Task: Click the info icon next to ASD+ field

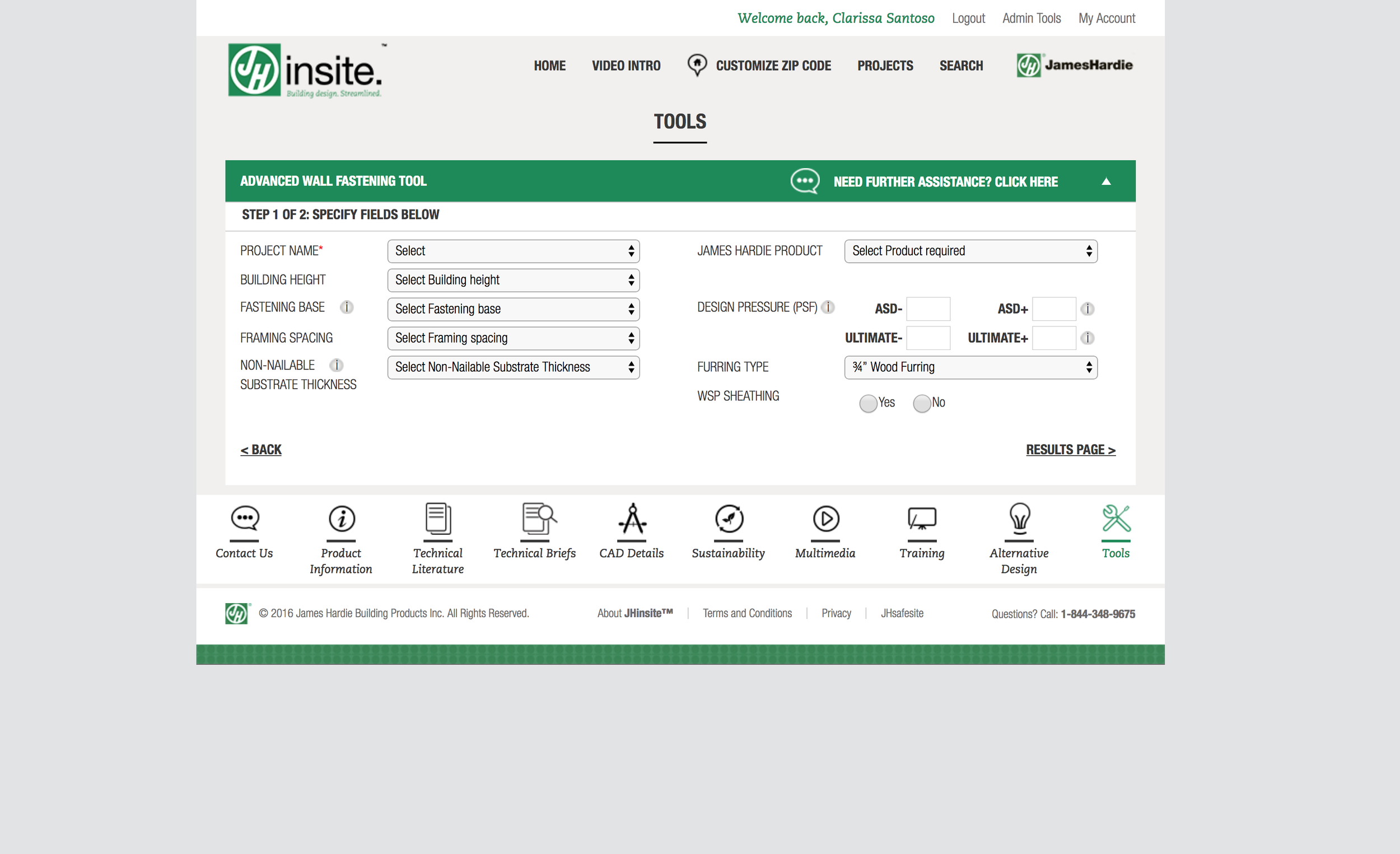Action: [x=1087, y=309]
